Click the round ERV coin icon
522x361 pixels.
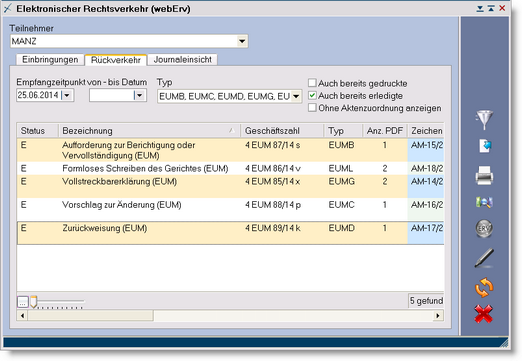(484, 228)
